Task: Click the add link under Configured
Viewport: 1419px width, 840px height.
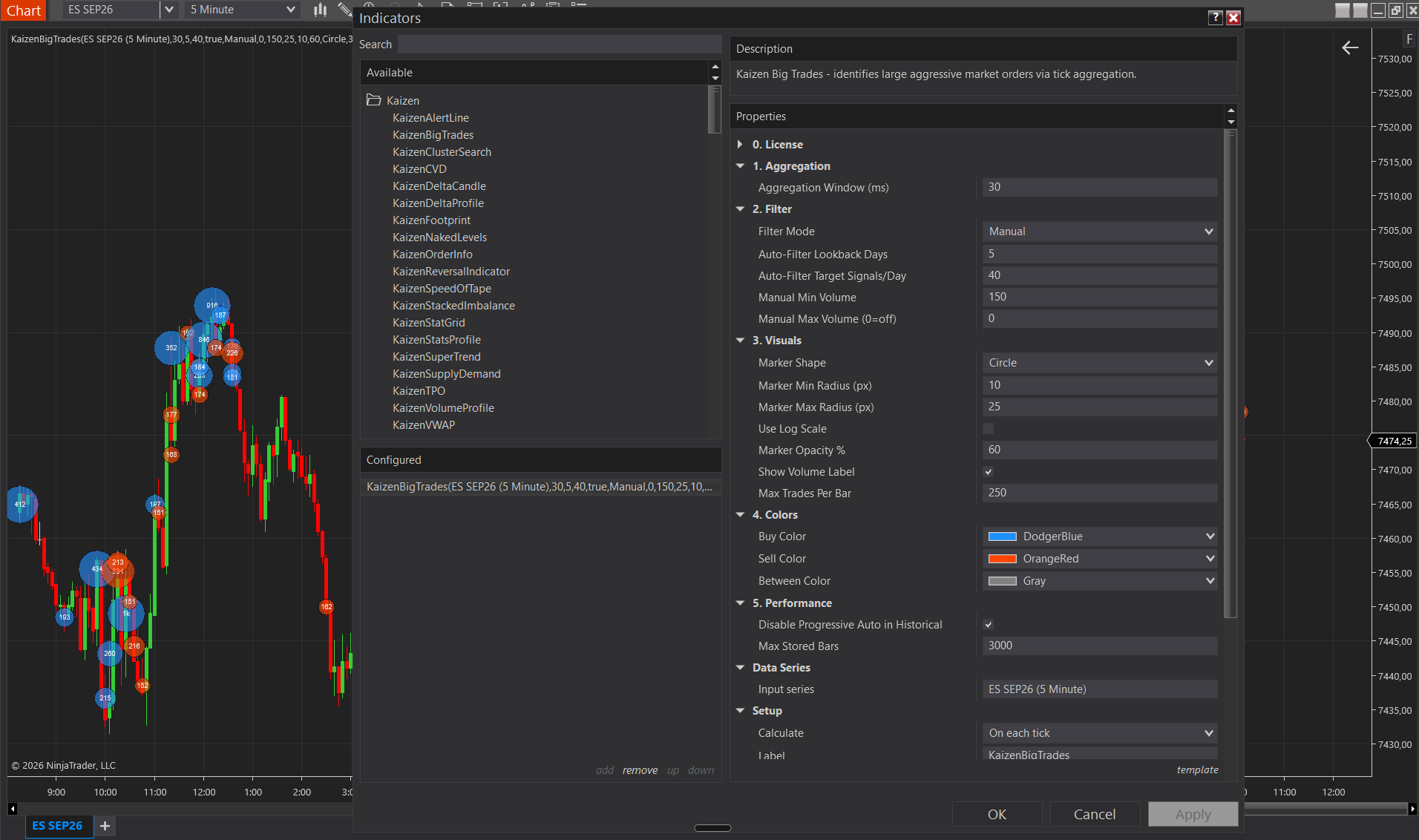Action: coord(605,770)
